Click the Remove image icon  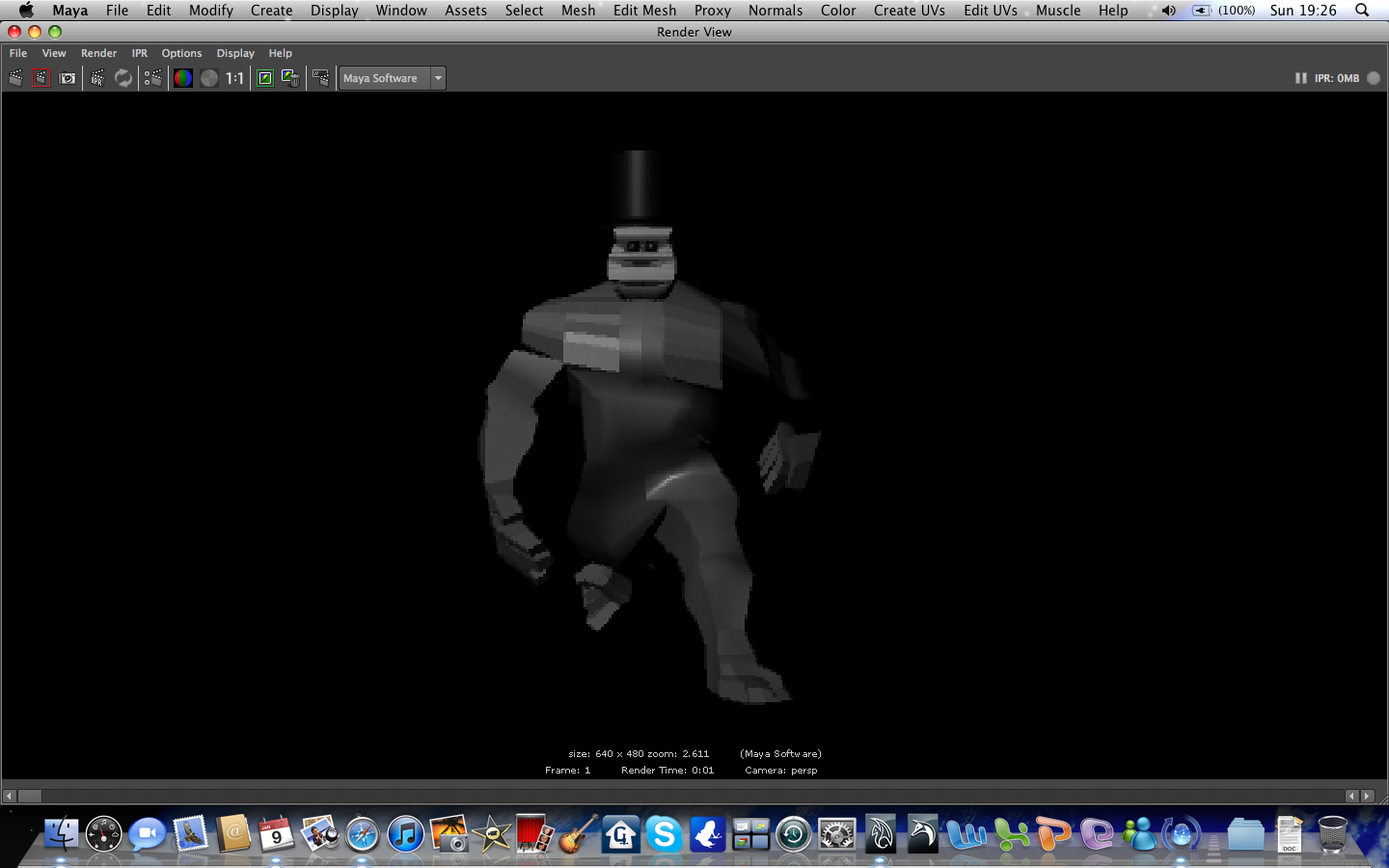point(290,78)
